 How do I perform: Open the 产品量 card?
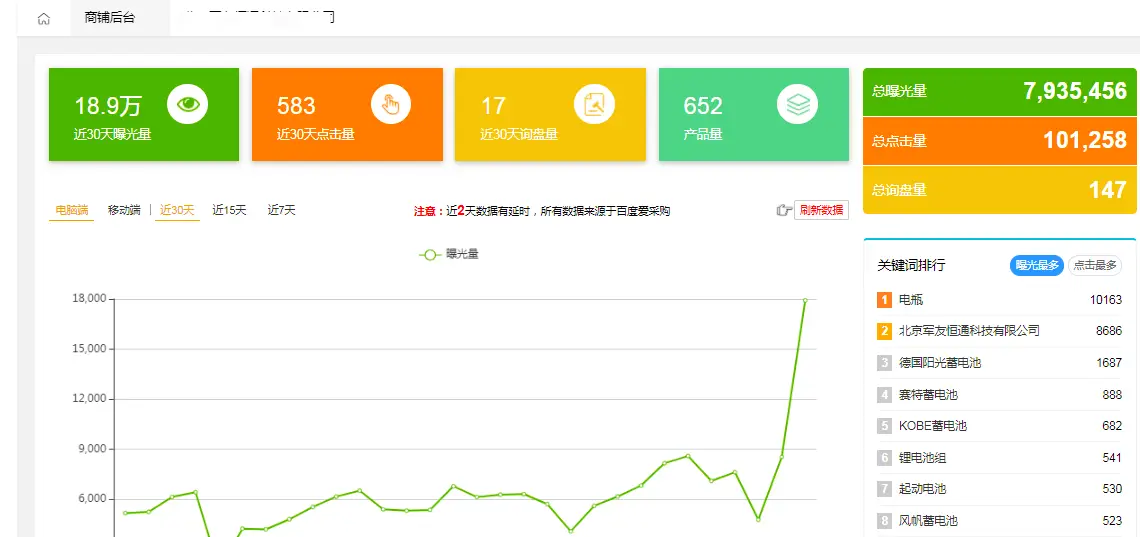(754, 115)
